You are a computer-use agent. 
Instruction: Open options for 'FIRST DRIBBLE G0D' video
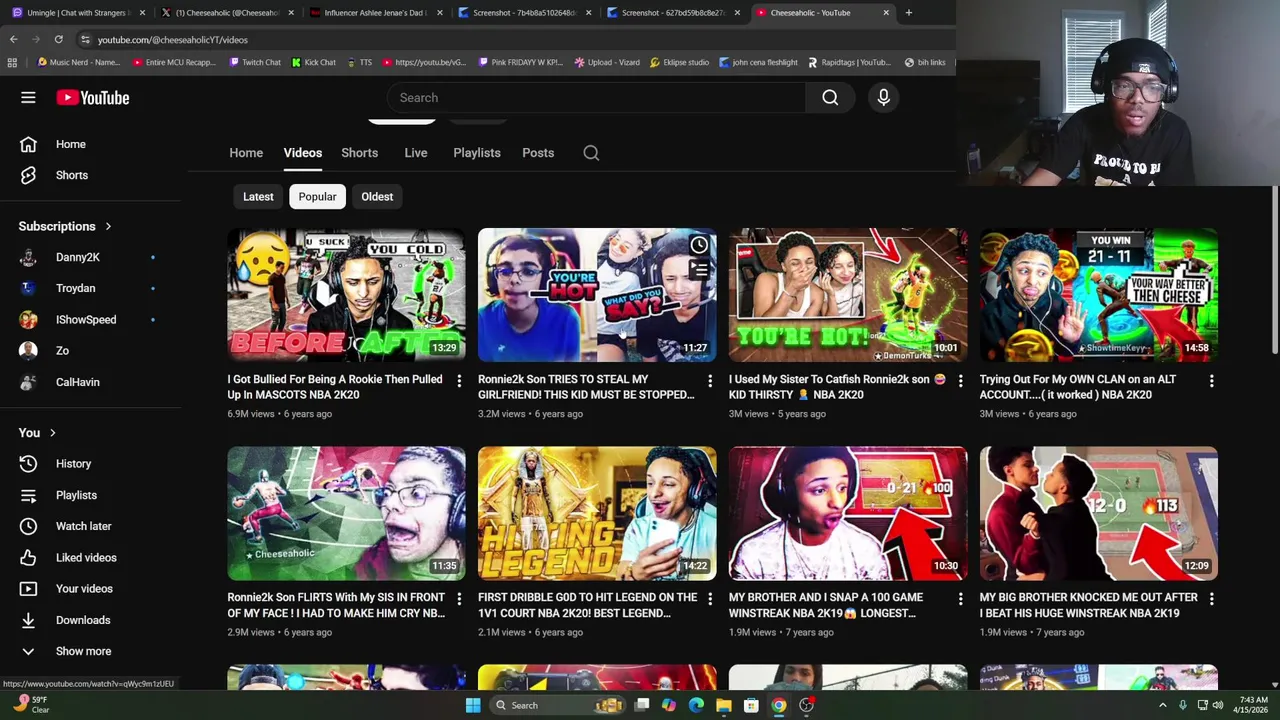[x=710, y=599]
